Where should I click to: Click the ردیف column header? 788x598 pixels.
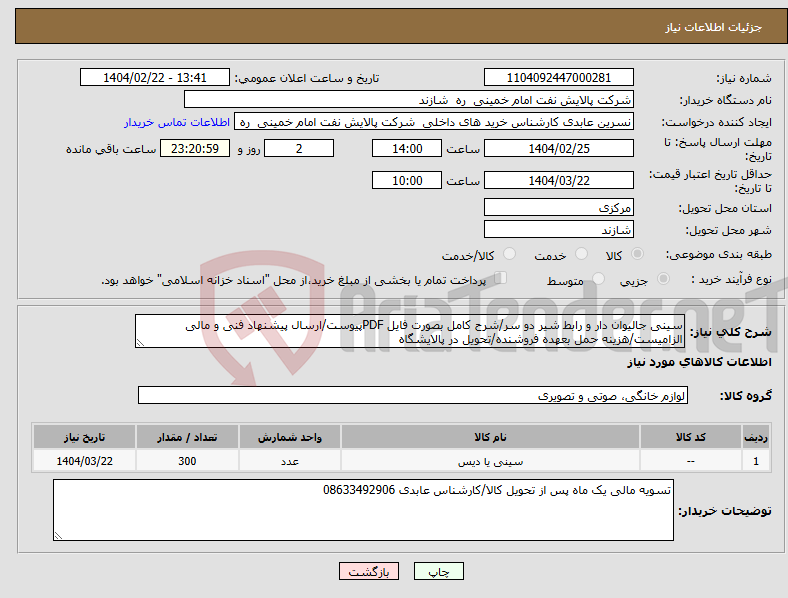click(756, 437)
